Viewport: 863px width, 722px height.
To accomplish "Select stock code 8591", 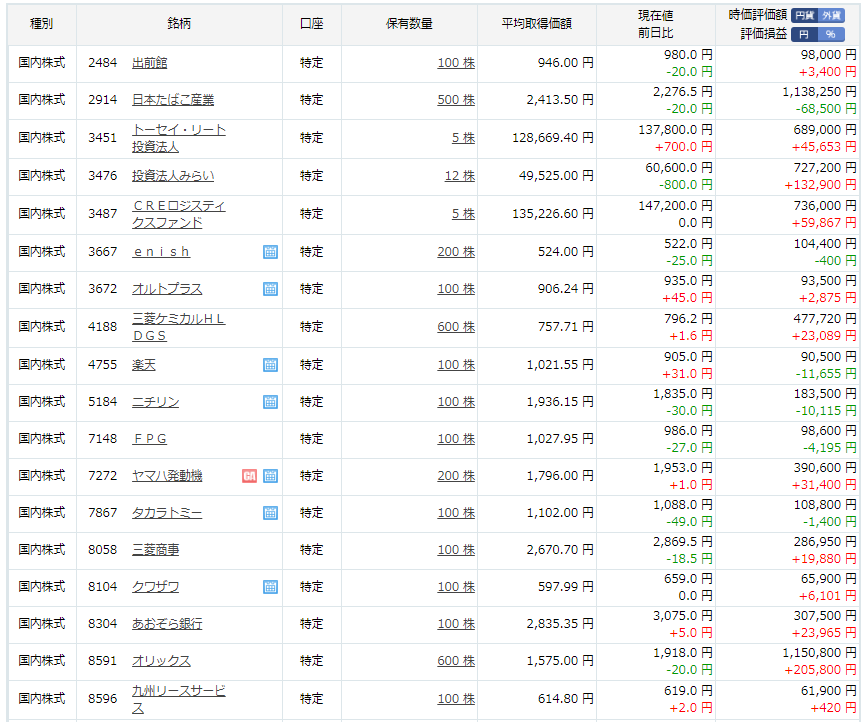I will click(102, 660).
